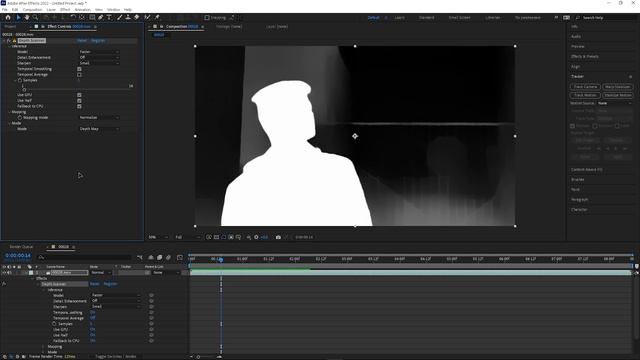Toggle the Samples stopwatch in Effect Controls
The image size is (640, 360).
pyautogui.click(x=20, y=80)
